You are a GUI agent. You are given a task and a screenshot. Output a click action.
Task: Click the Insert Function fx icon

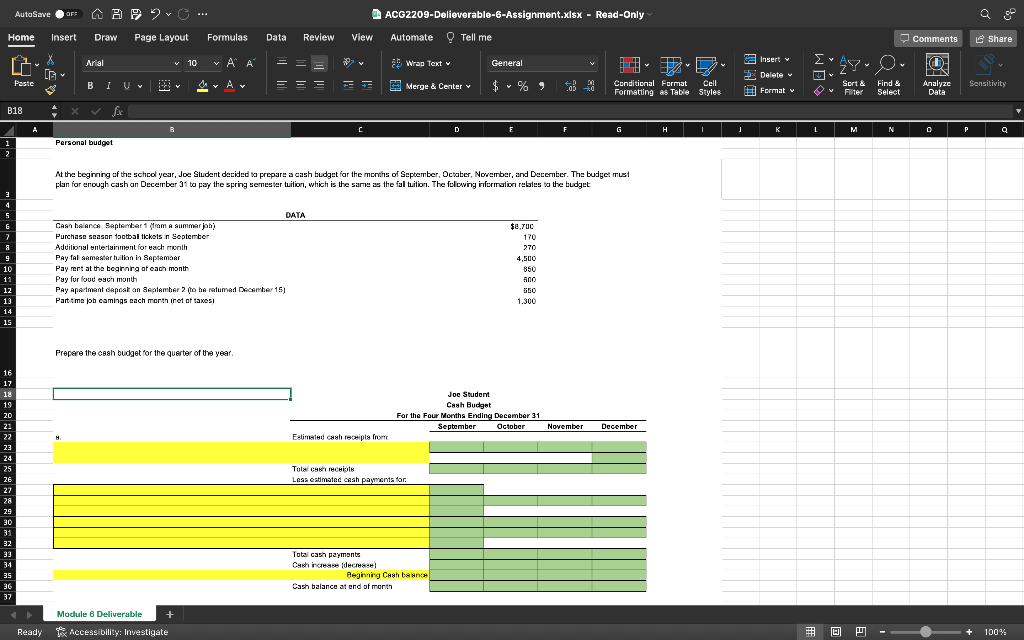[x=117, y=112]
